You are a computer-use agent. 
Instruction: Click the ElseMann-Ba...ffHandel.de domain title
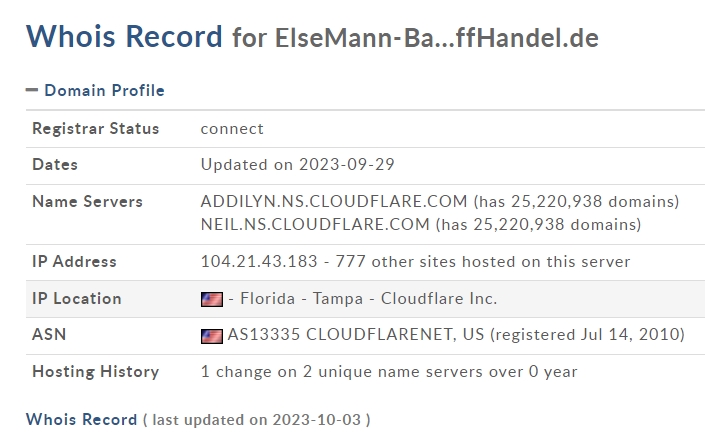437,38
